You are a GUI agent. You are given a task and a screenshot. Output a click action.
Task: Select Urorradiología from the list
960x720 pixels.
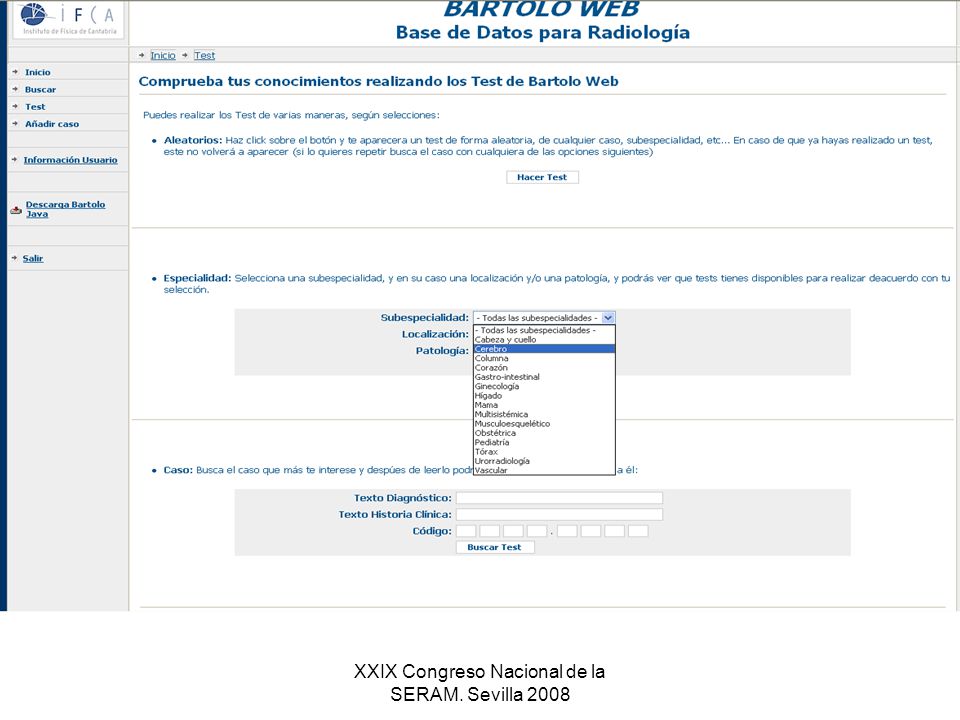click(x=544, y=461)
